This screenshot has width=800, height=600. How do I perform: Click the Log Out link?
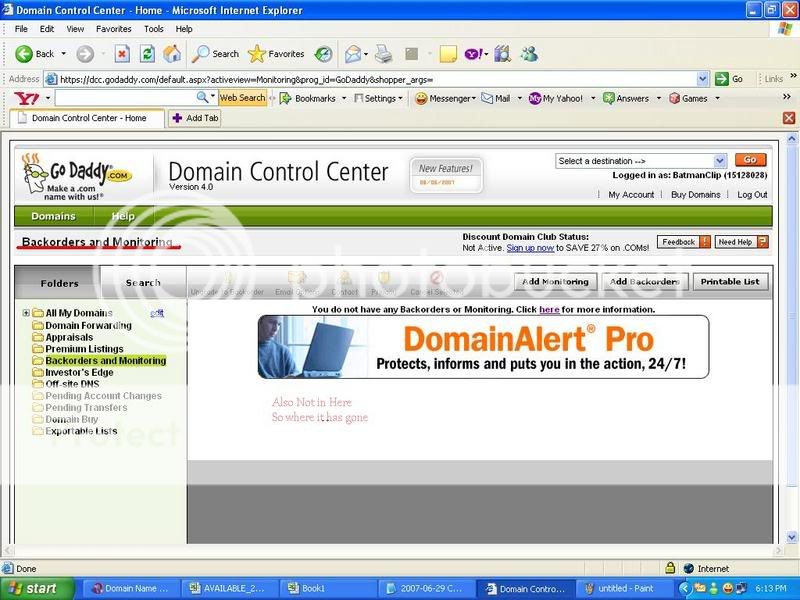tap(752, 194)
